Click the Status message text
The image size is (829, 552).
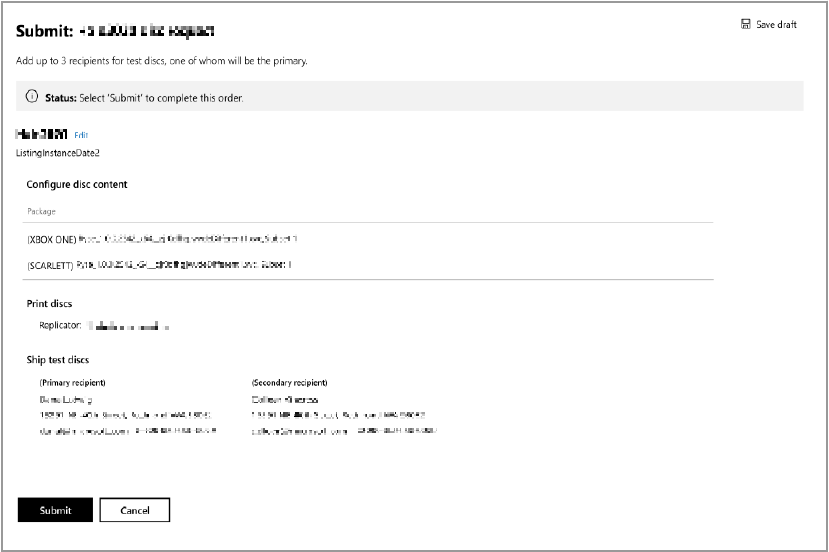(144, 98)
